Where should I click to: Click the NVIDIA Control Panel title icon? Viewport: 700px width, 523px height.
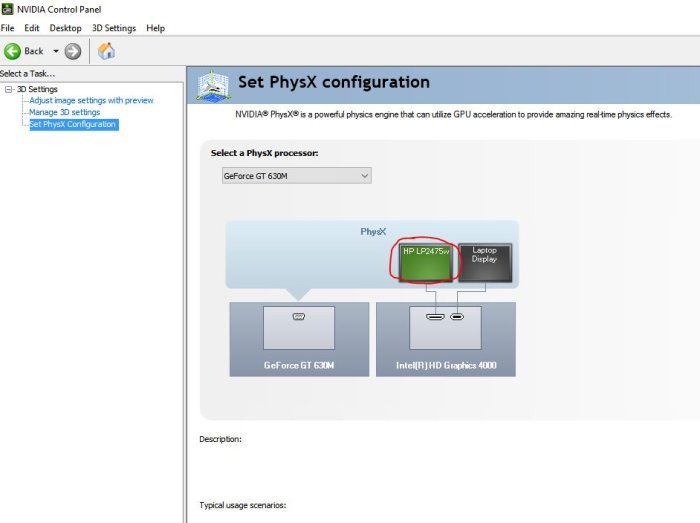(7, 9)
